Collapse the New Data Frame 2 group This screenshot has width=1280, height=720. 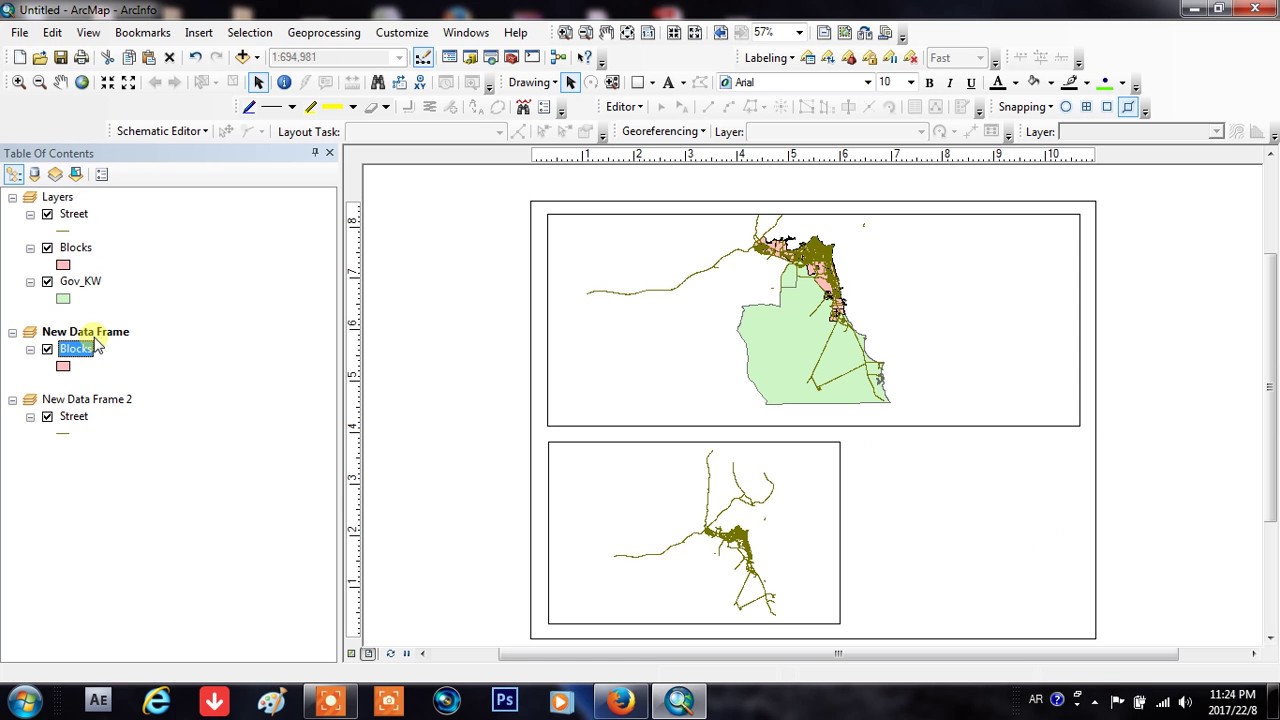pos(13,400)
